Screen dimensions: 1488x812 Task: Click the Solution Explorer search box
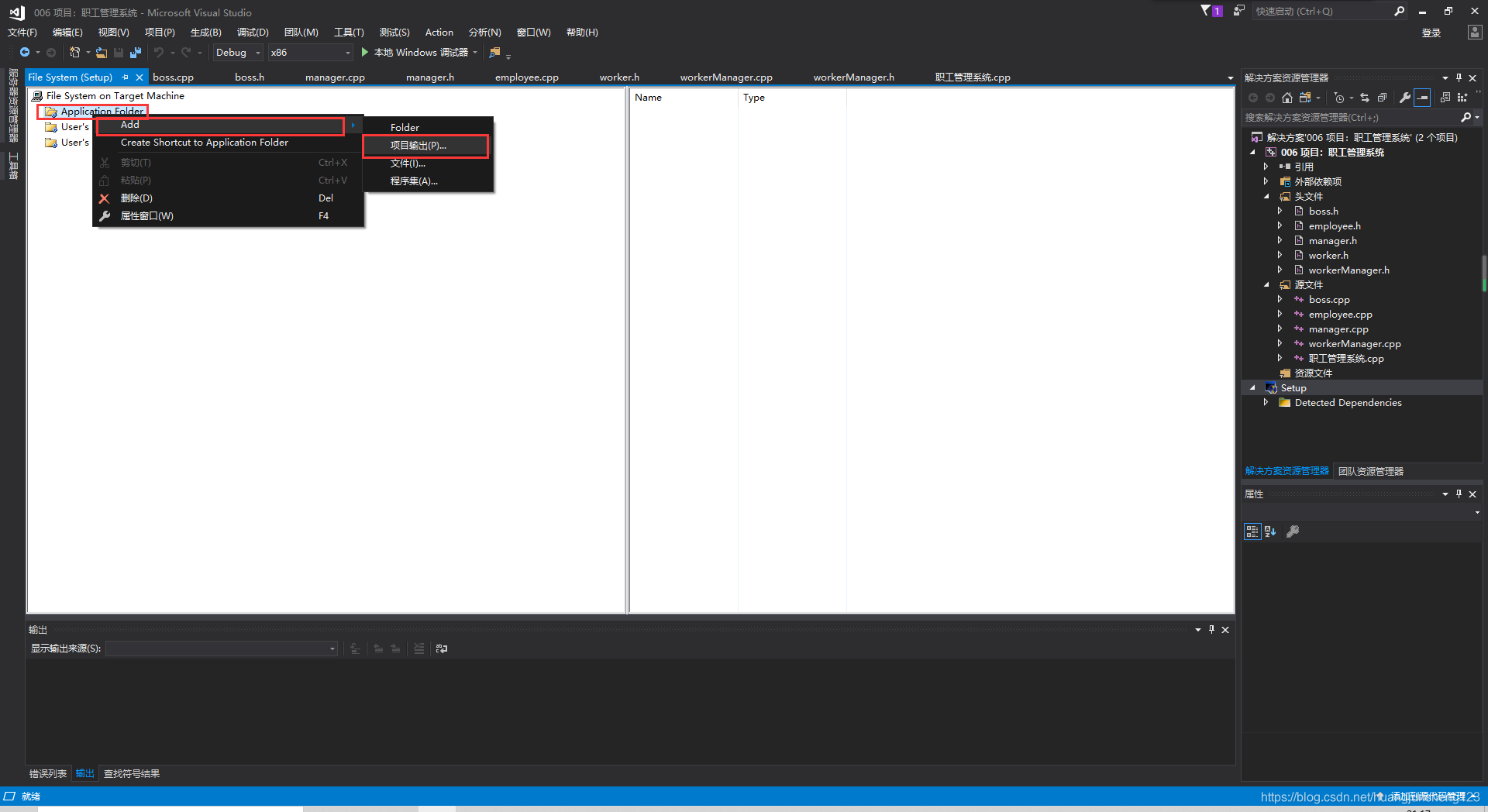coord(1351,118)
